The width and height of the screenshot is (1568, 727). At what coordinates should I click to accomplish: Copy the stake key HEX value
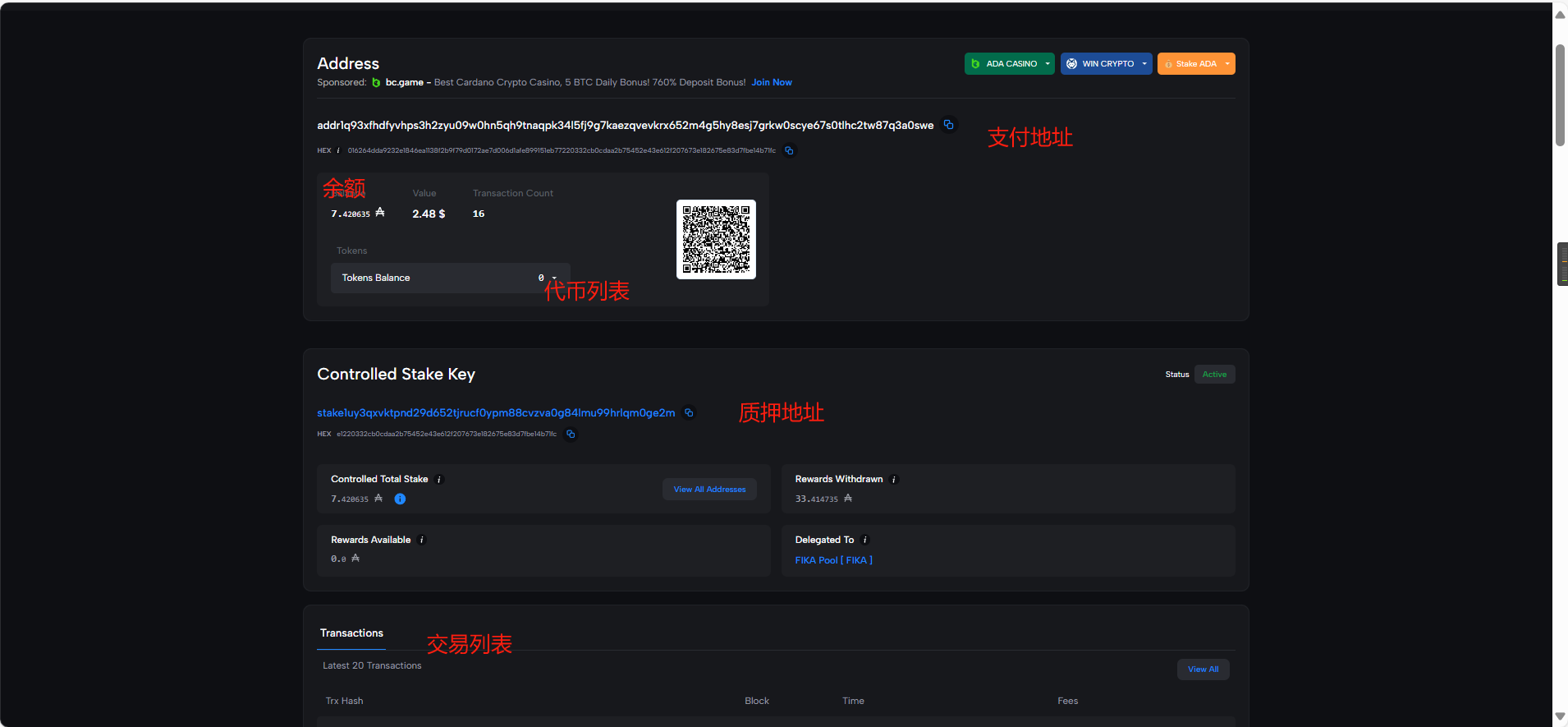(571, 434)
